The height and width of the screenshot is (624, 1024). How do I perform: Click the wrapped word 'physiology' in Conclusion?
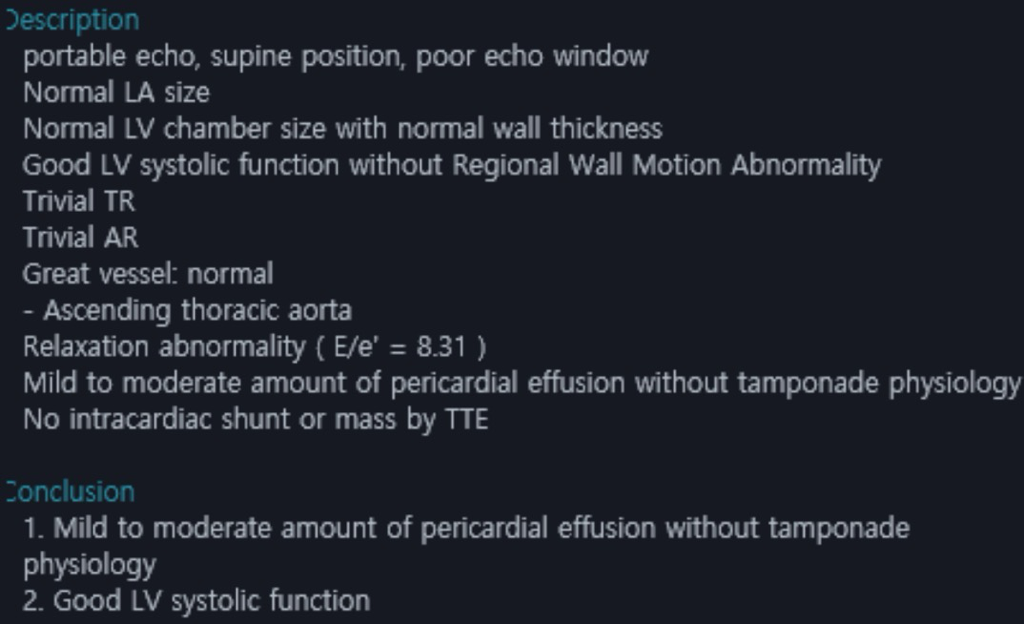tap(89, 565)
